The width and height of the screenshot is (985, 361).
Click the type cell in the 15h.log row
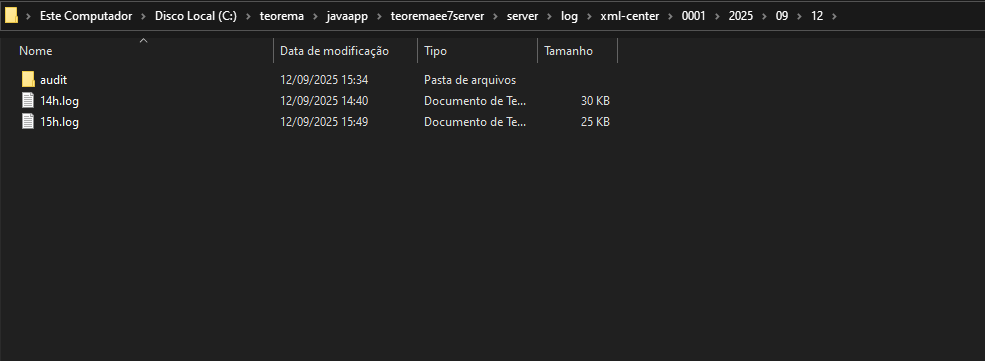tap(475, 122)
